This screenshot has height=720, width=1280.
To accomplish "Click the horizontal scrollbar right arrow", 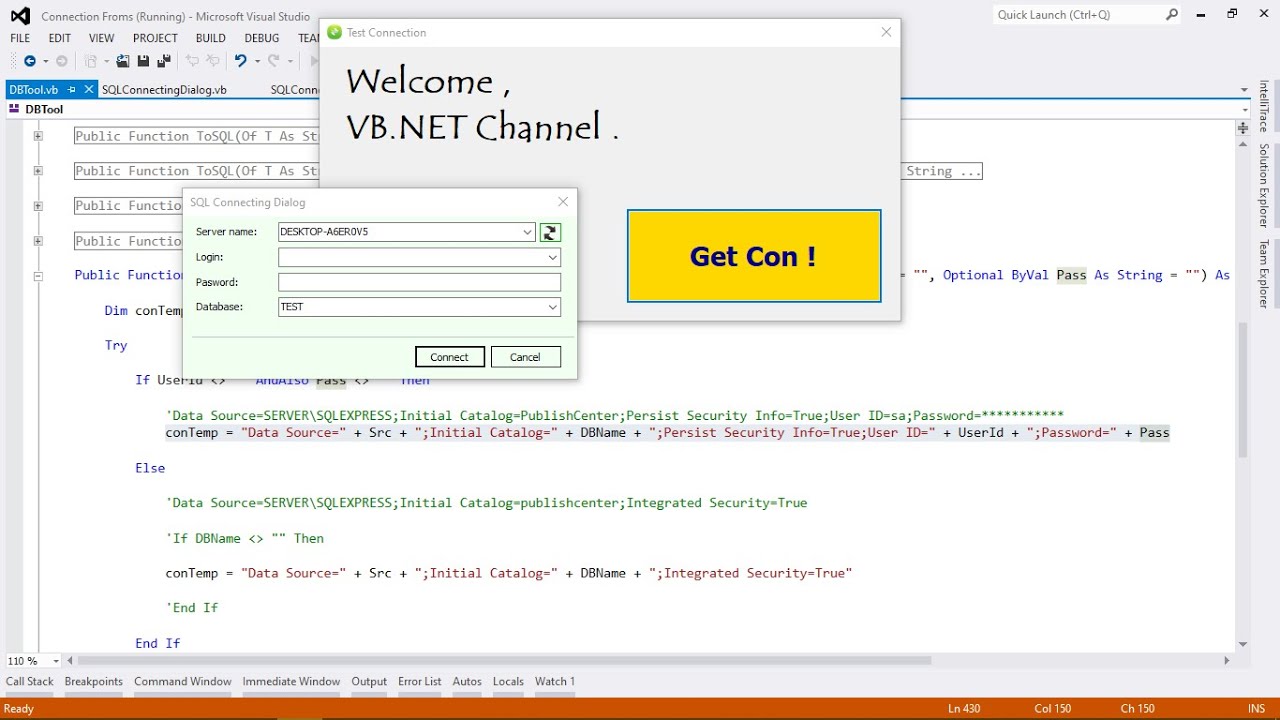I will [1227, 661].
